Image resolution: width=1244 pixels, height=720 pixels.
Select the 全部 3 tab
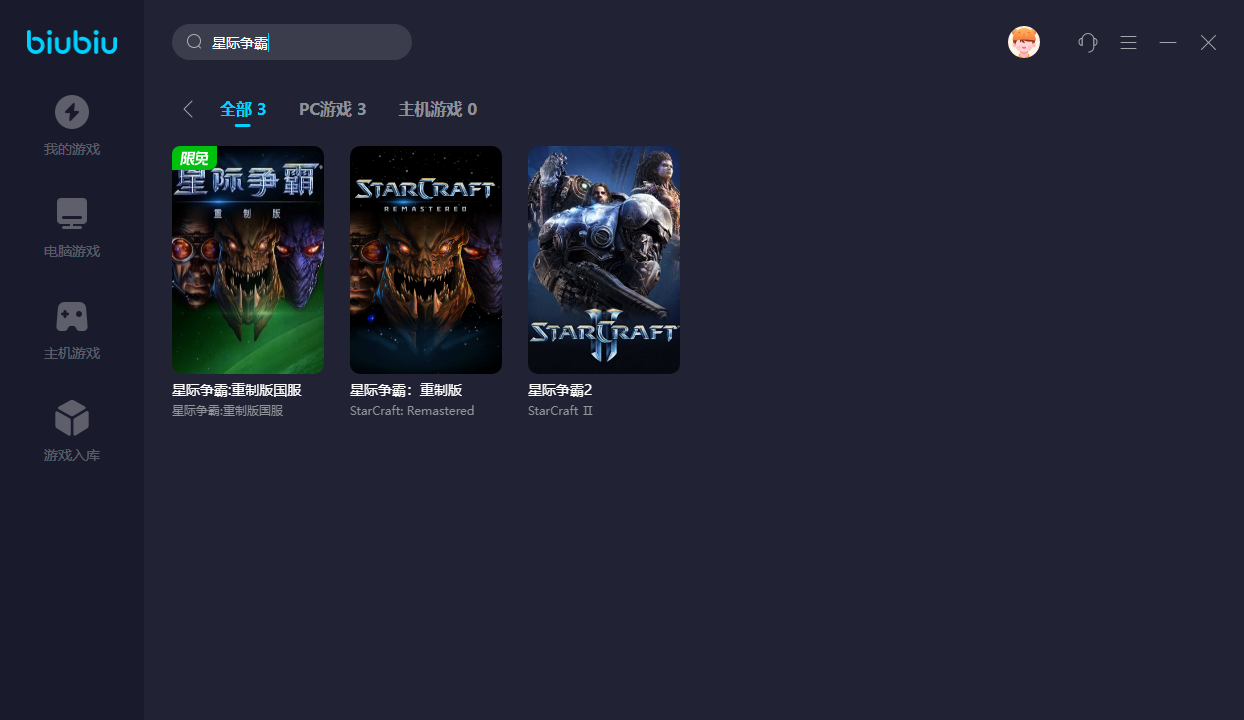tap(243, 109)
